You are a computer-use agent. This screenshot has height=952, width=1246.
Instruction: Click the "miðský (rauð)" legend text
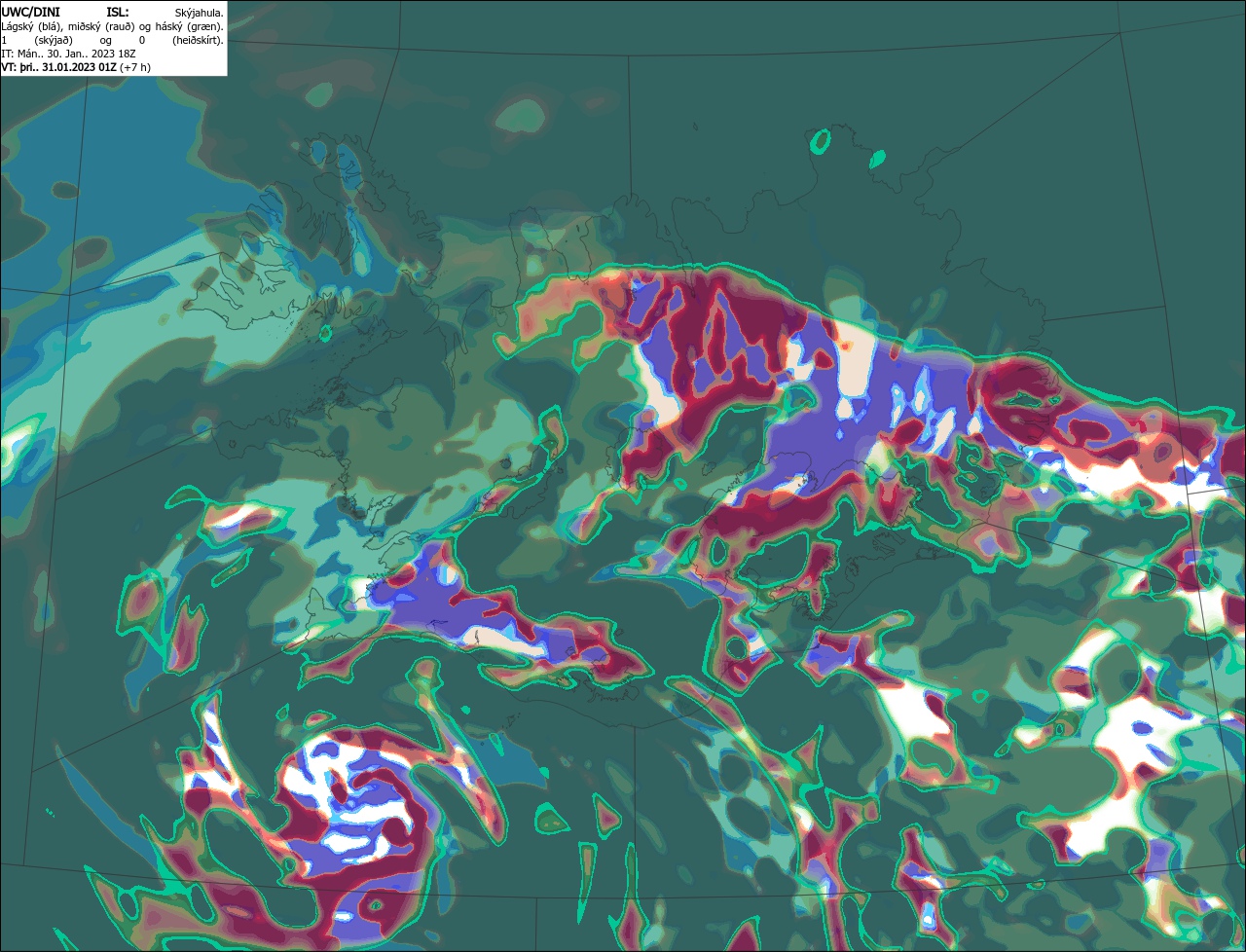(x=101, y=27)
